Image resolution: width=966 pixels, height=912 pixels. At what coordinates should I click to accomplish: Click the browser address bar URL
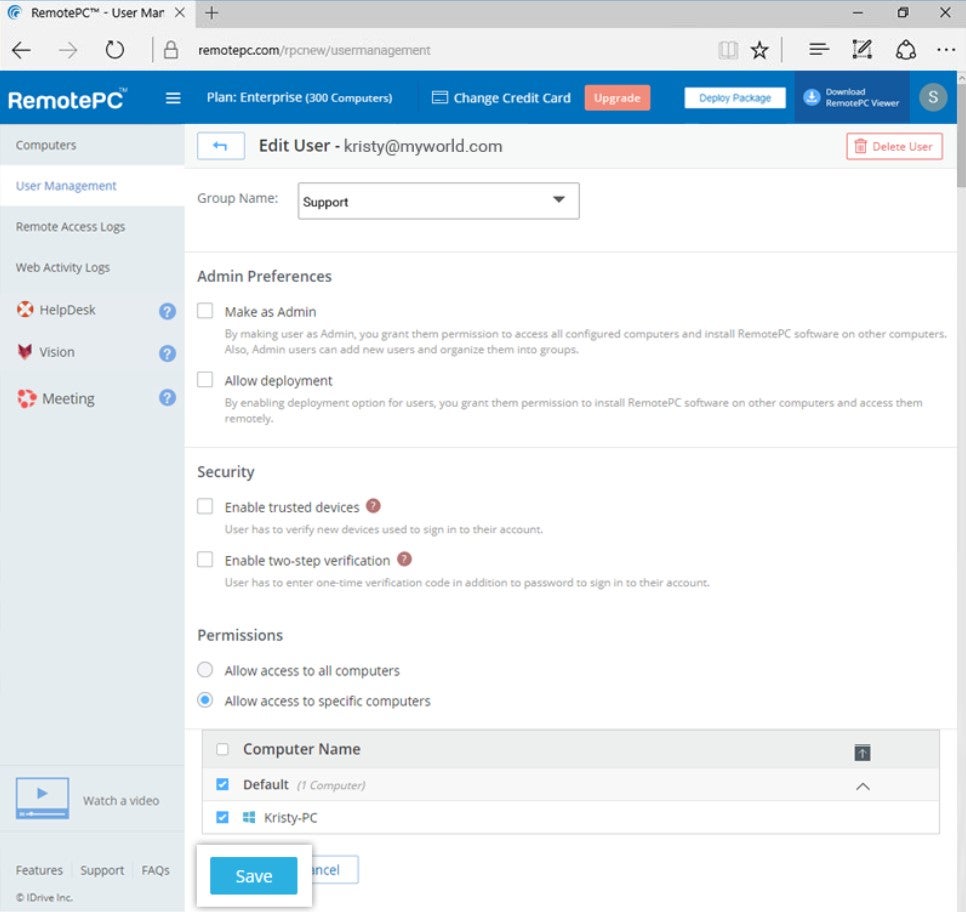click(314, 50)
